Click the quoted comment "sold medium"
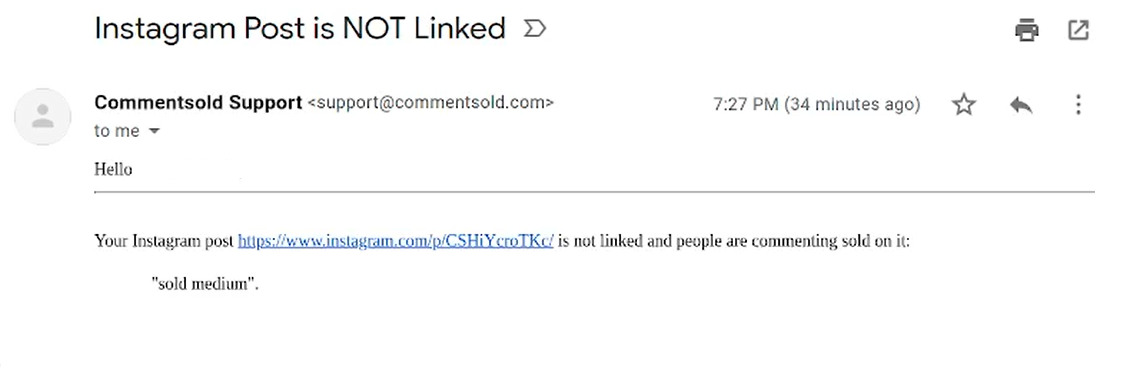 [205, 283]
